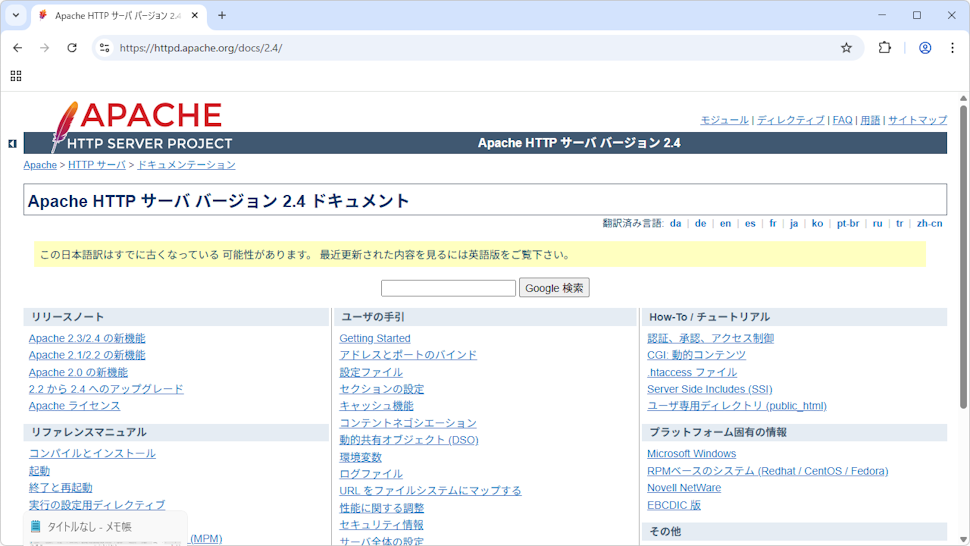Image resolution: width=970 pixels, height=546 pixels.
Task: Open コンパイルとインストール link
Action: pos(92,453)
